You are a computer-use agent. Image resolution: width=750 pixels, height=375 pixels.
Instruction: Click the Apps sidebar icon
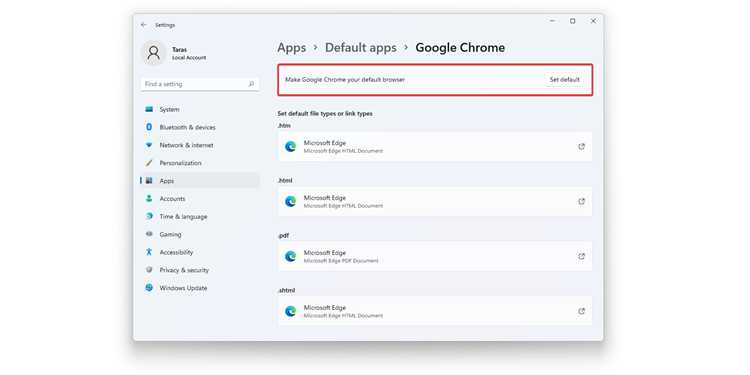coord(149,181)
